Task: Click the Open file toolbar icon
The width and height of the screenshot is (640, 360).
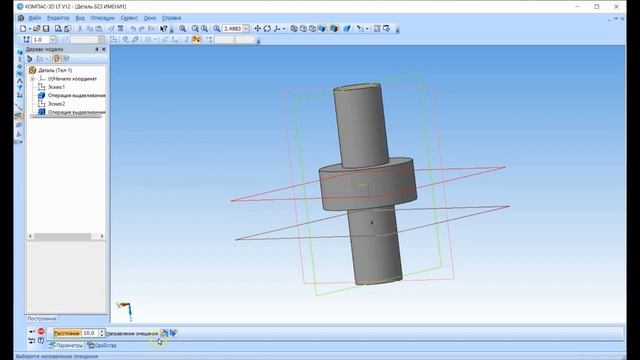Action: pyautogui.click(x=36, y=29)
